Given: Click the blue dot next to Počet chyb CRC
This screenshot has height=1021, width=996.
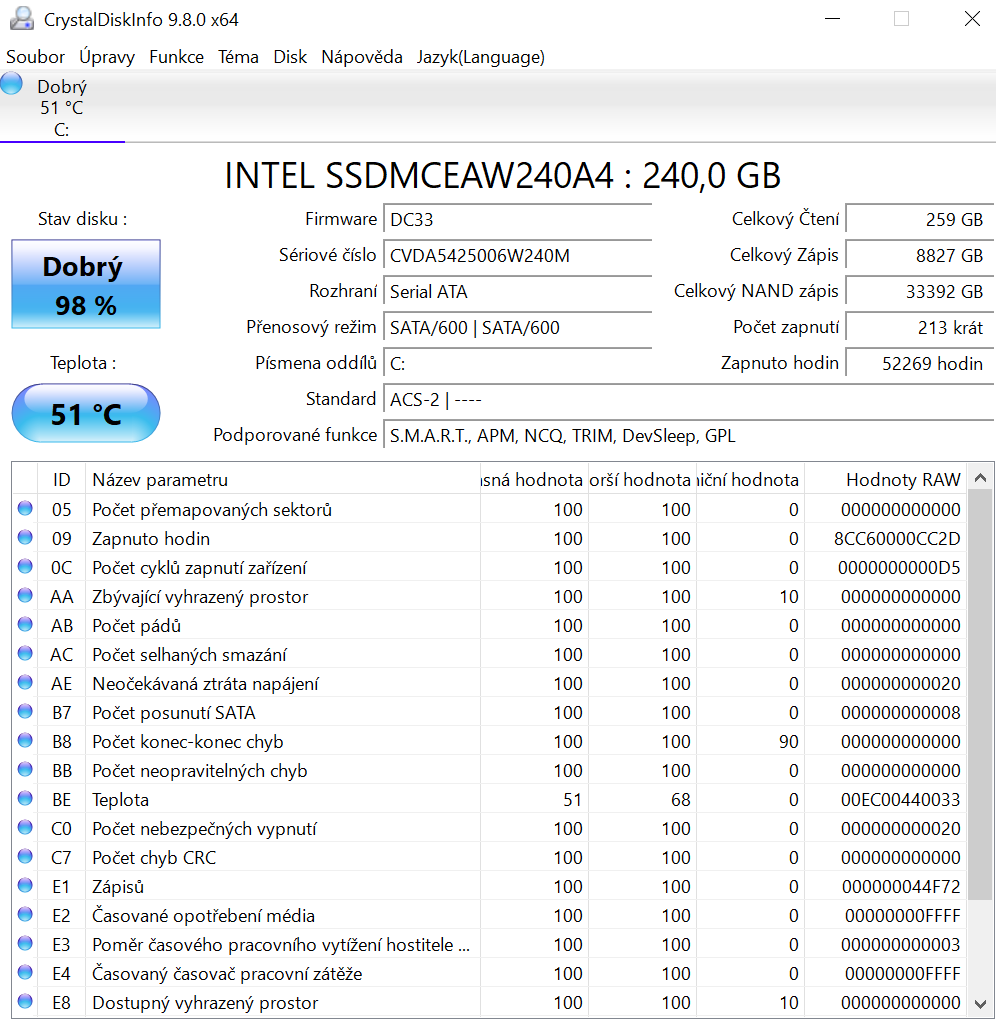Looking at the screenshot, I should click(23, 857).
